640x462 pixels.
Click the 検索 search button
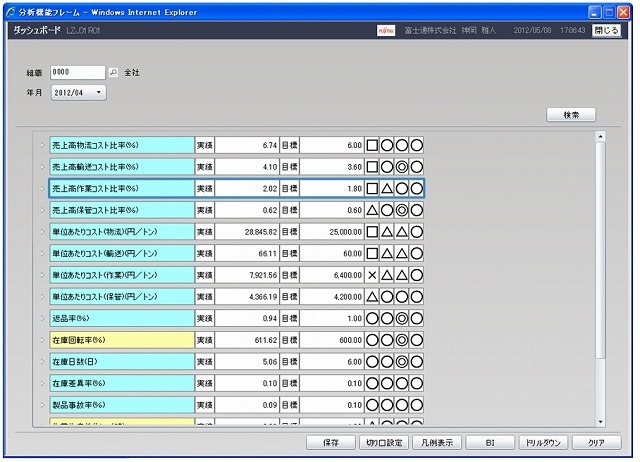coord(571,115)
